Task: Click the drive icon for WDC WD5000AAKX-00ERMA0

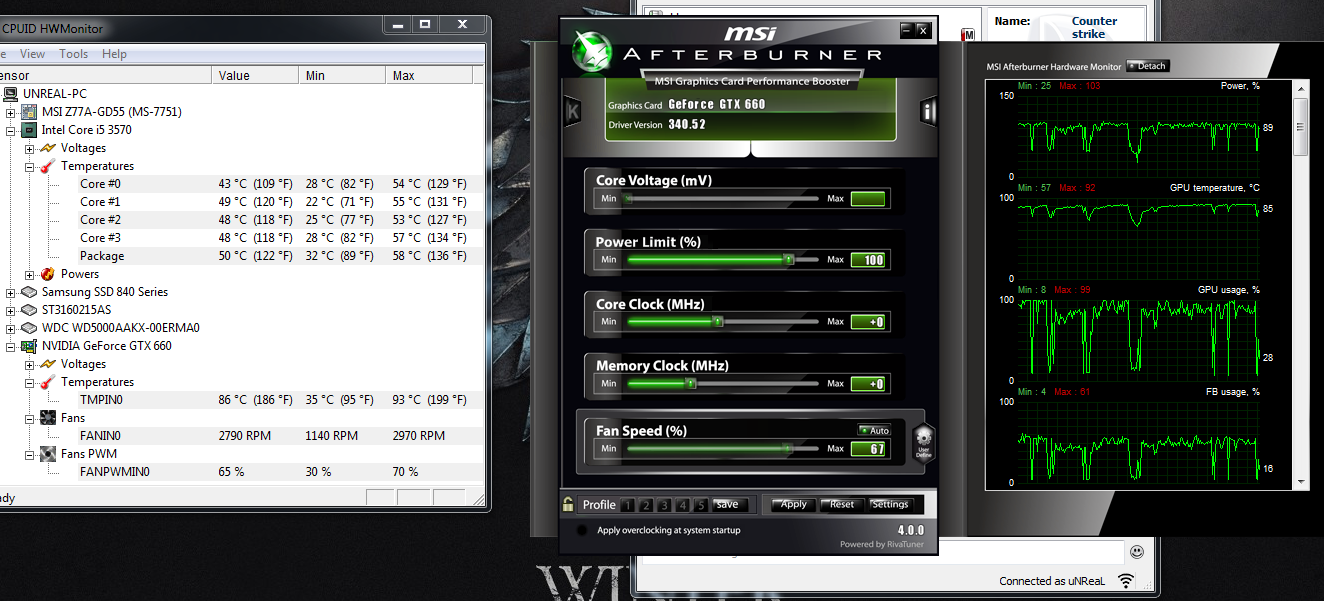Action: pos(29,328)
